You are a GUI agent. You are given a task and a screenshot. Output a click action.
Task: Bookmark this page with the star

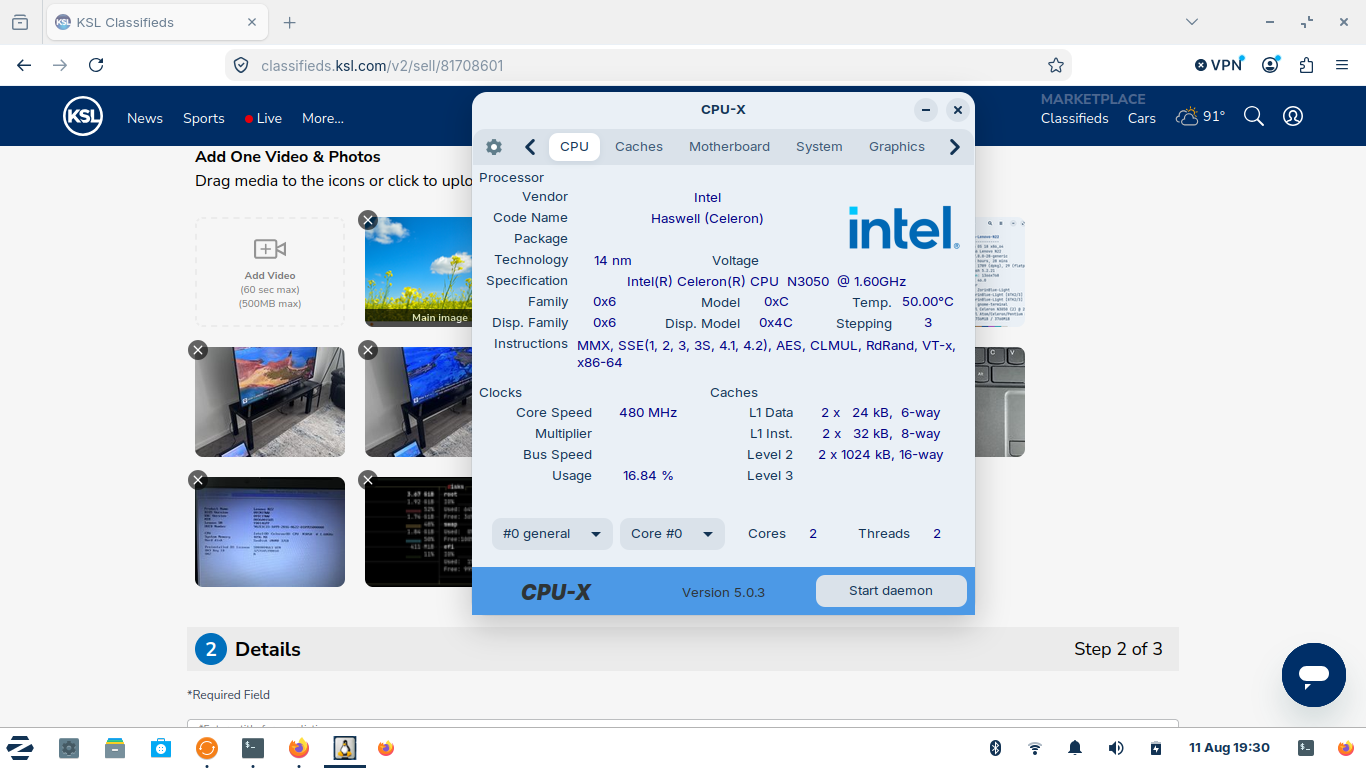[x=1056, y=65]
